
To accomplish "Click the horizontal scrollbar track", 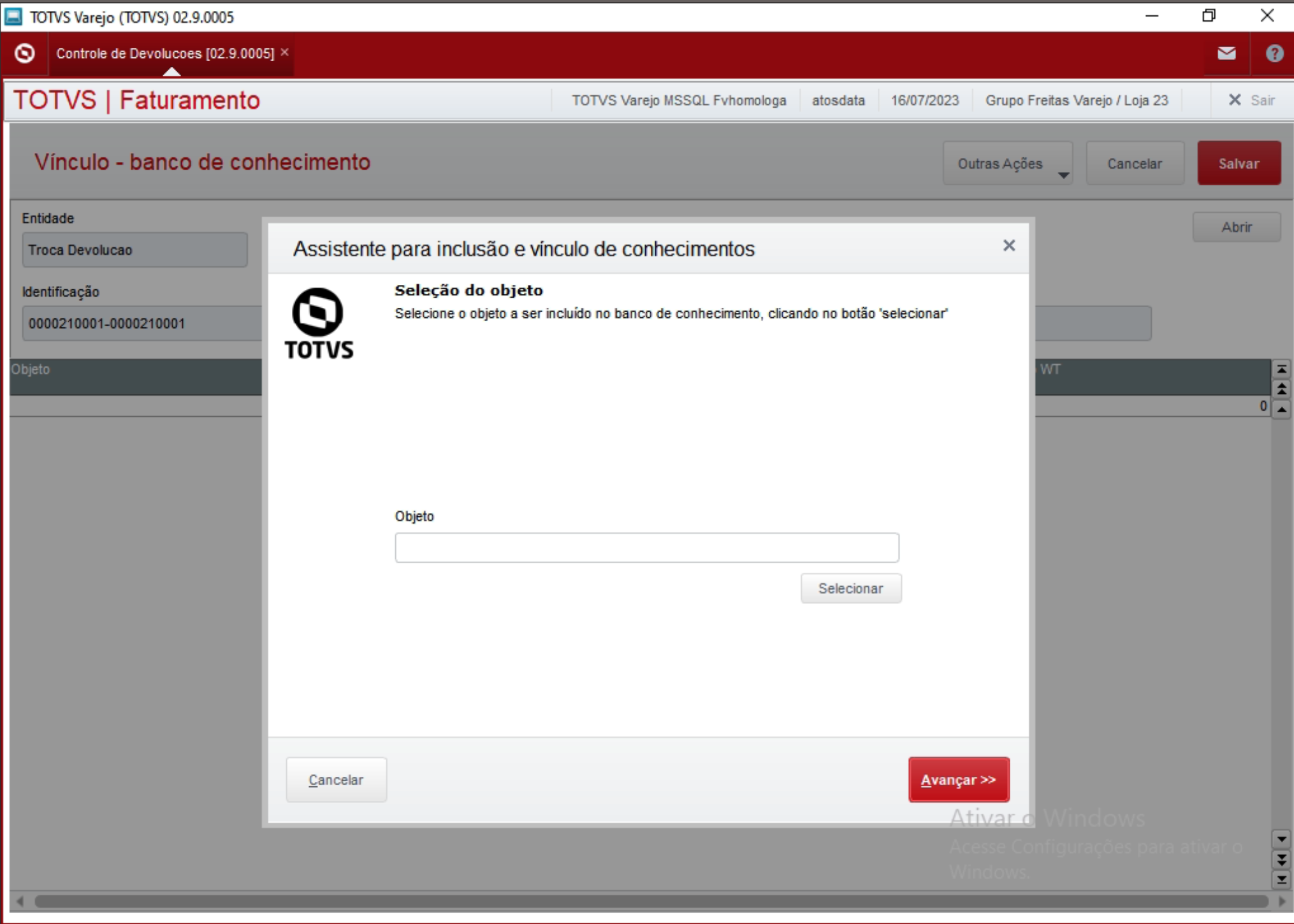I will click(x=651, y=901).
